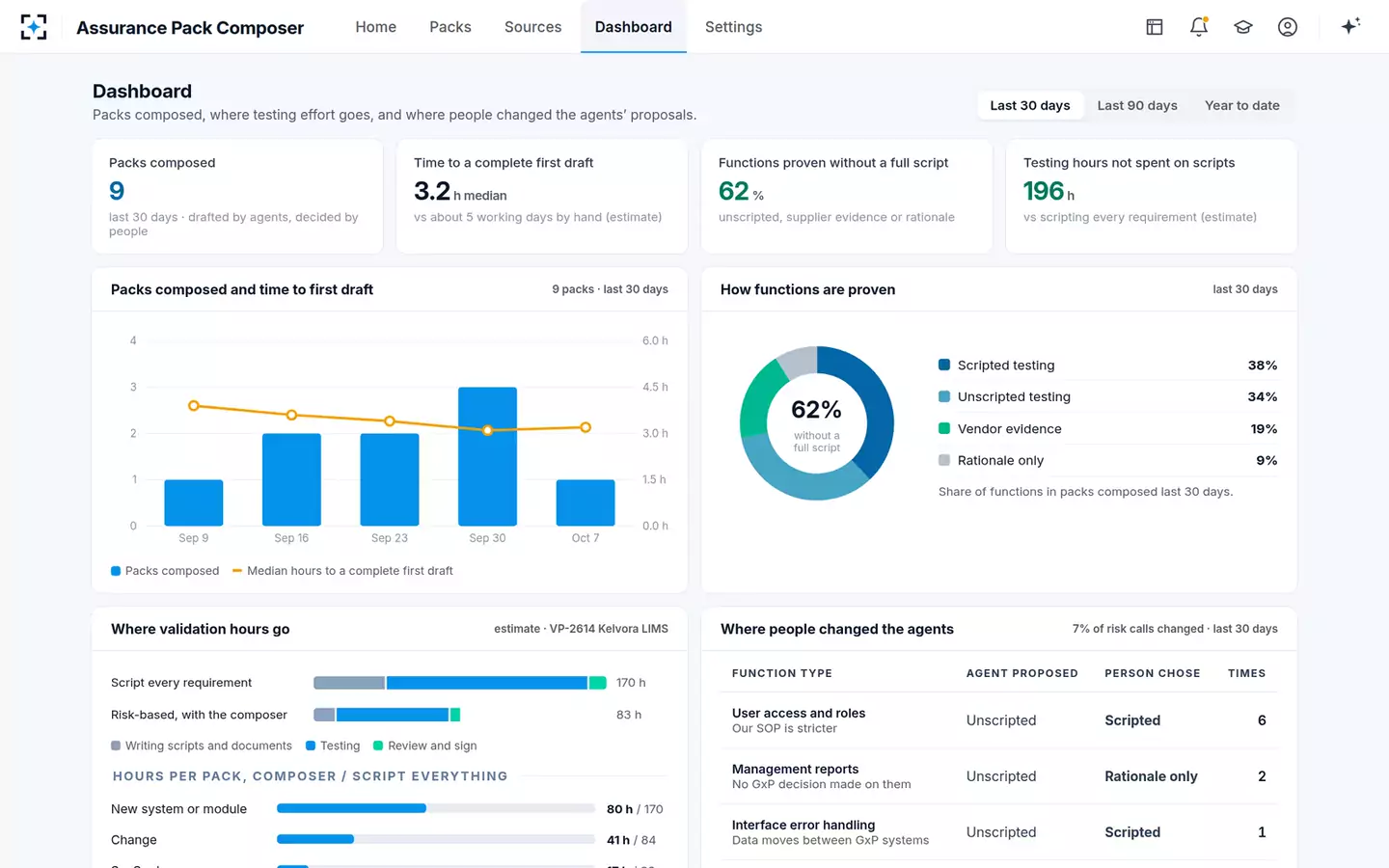Open the layout panel icon in header
The width and height of the screenshot is (1389, 868).
(1155, 27)
